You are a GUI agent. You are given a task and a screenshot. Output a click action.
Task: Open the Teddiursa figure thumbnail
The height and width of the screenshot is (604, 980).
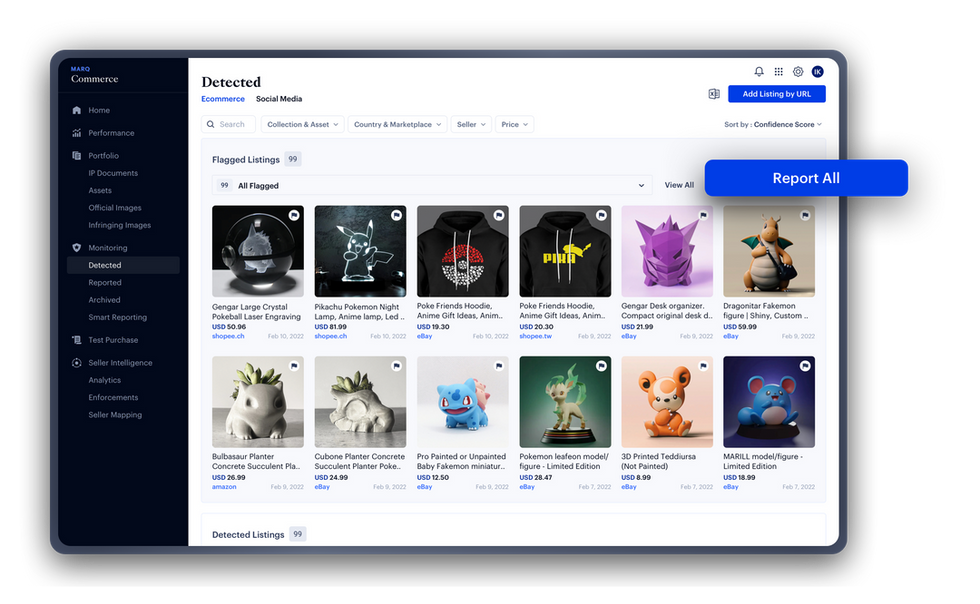[x=667, y=402]
